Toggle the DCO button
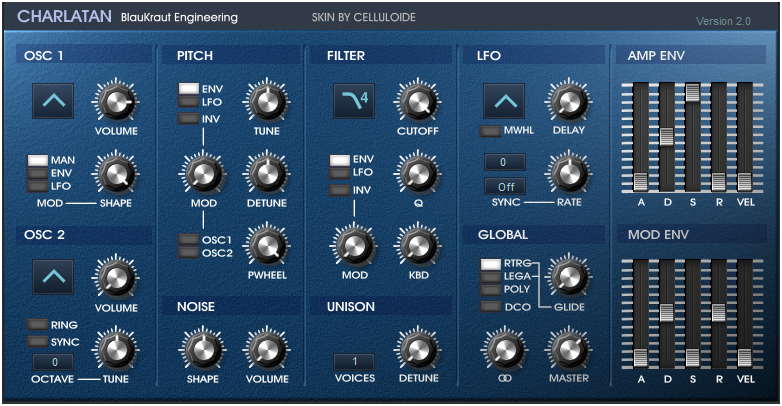Viewport: 782px width, 406px height. pos(491,307)
